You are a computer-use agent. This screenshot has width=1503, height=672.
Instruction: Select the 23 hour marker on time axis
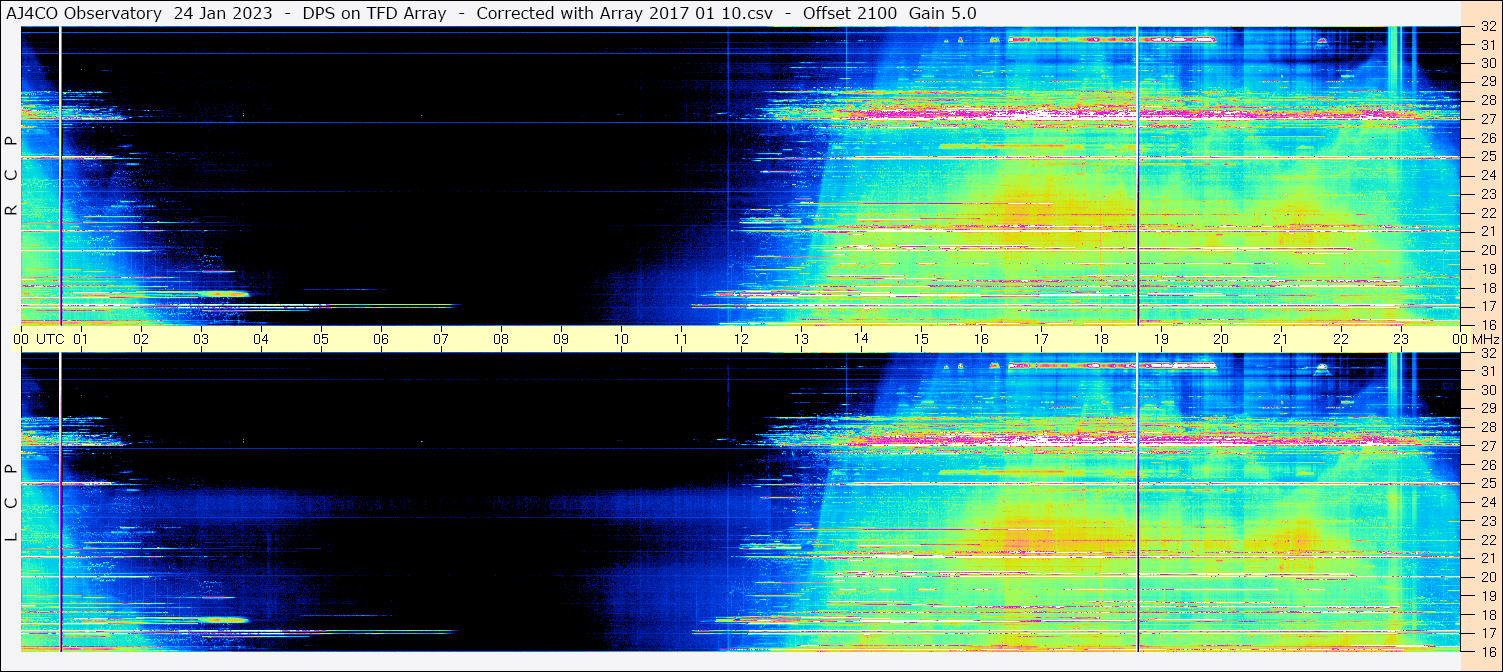pos(1401,339)
